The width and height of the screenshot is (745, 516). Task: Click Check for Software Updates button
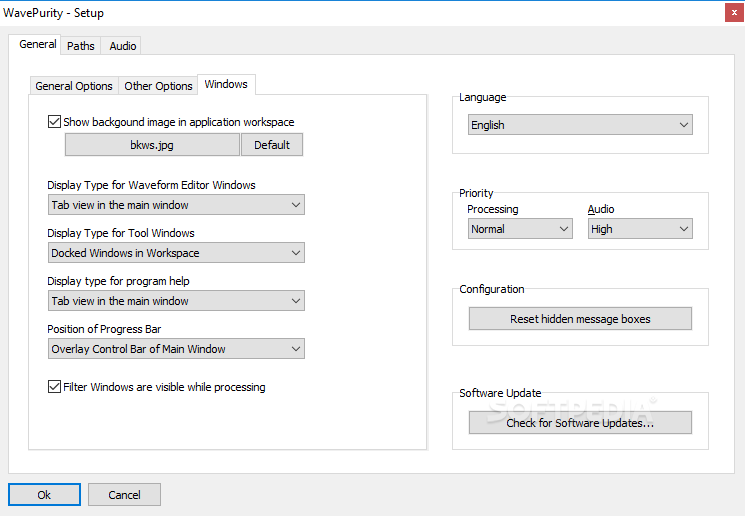tap(580, 423)
